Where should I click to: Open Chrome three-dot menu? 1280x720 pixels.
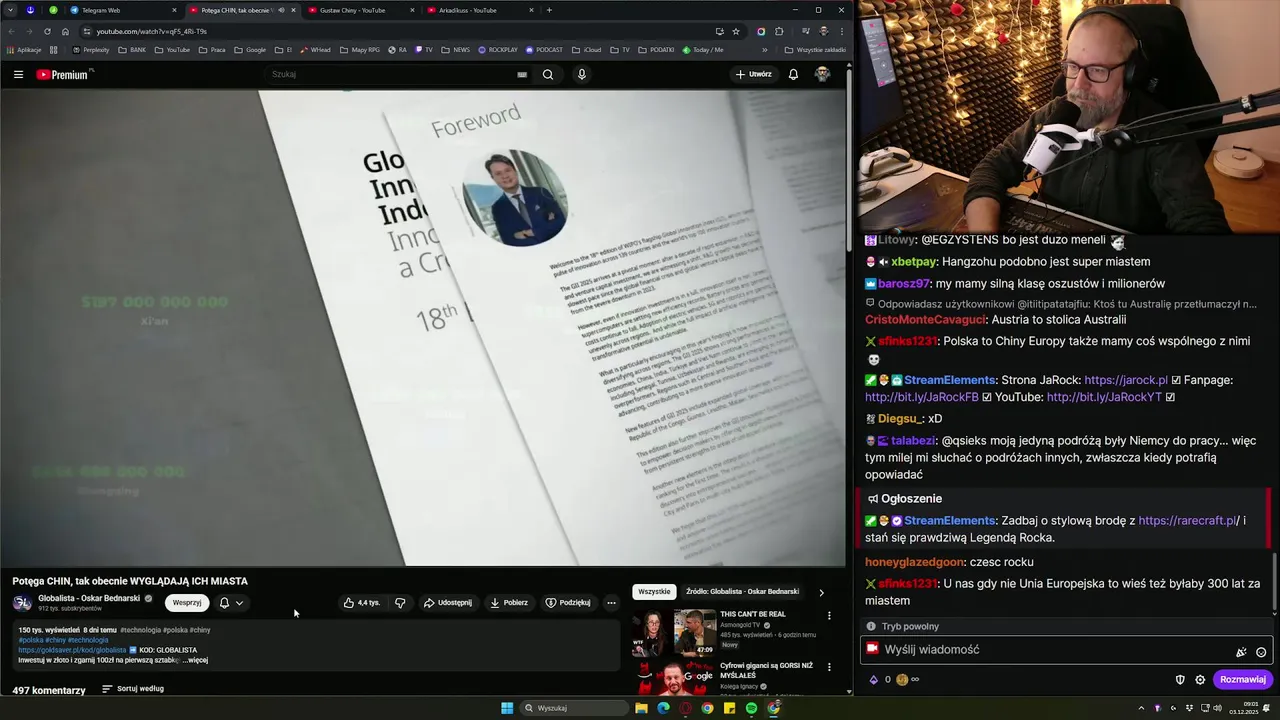[842, 31]
